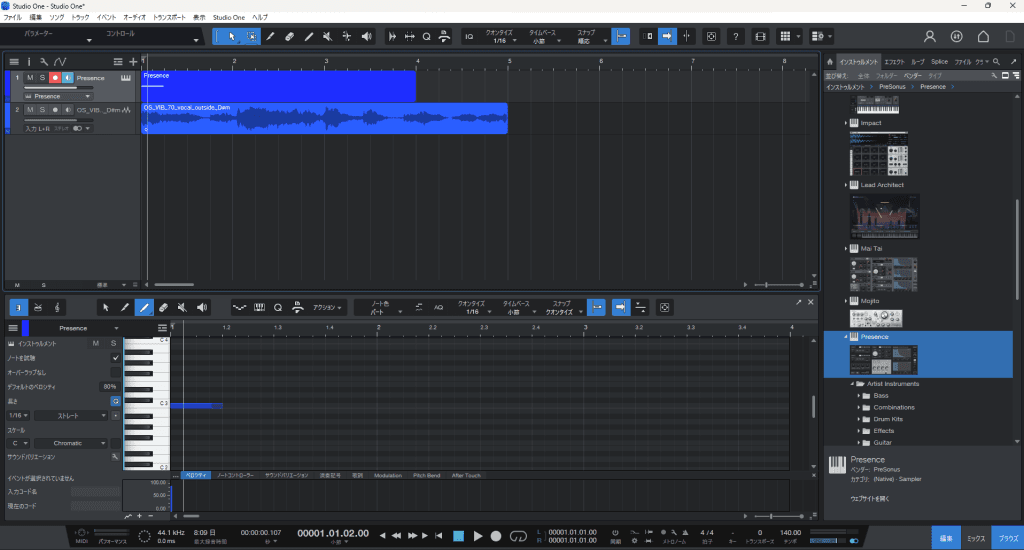Open the wrench options in the track list header
This screenshot has width=1024, height=550.
coord(44,61)
